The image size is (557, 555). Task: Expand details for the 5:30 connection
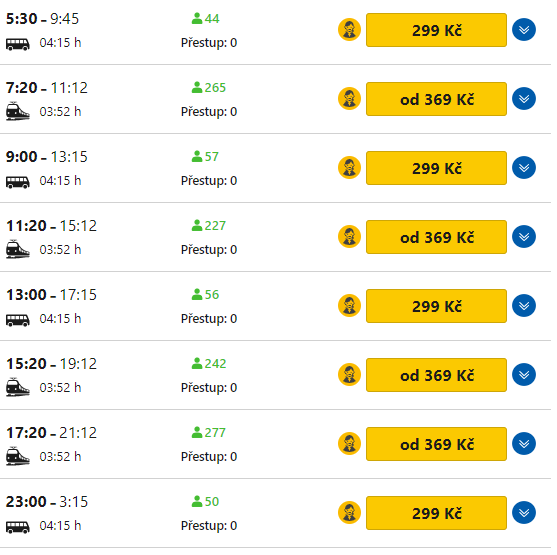point(524,29)
